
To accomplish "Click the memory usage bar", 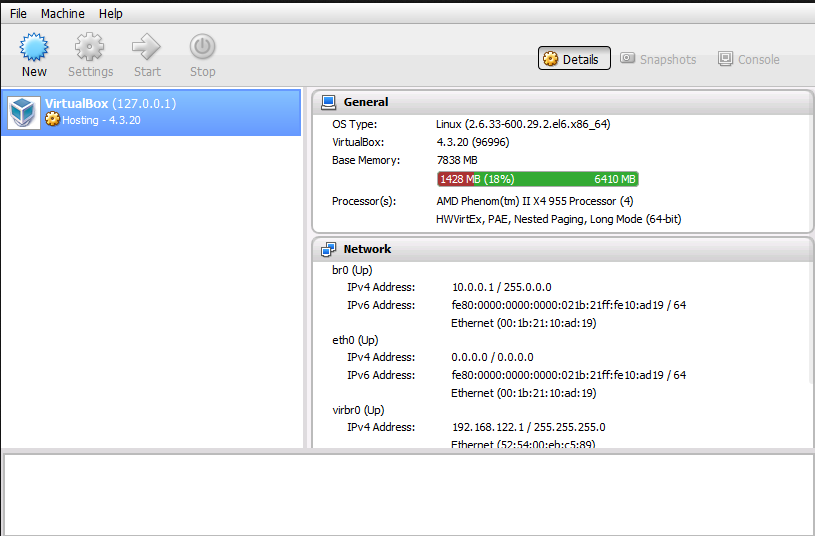I will (x=537, y=179).
